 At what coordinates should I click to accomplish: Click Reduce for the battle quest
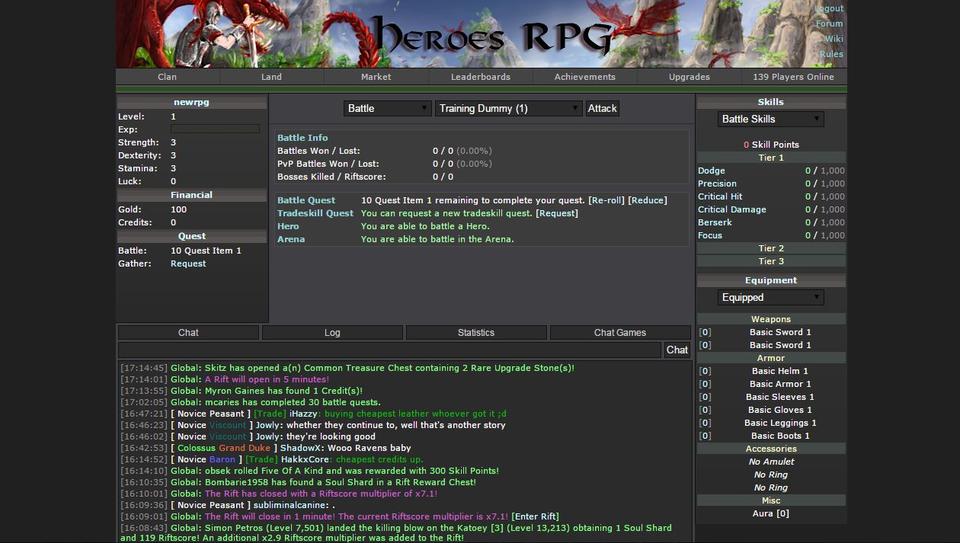tap(648, 200)
